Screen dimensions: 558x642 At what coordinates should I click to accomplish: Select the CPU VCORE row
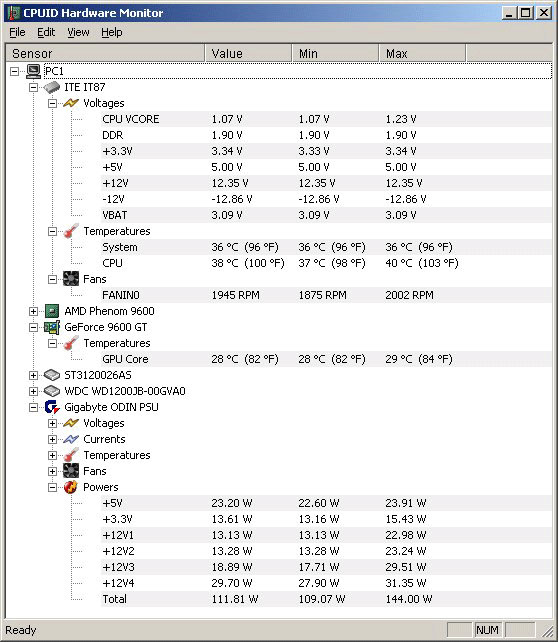(x=326, y=119)
